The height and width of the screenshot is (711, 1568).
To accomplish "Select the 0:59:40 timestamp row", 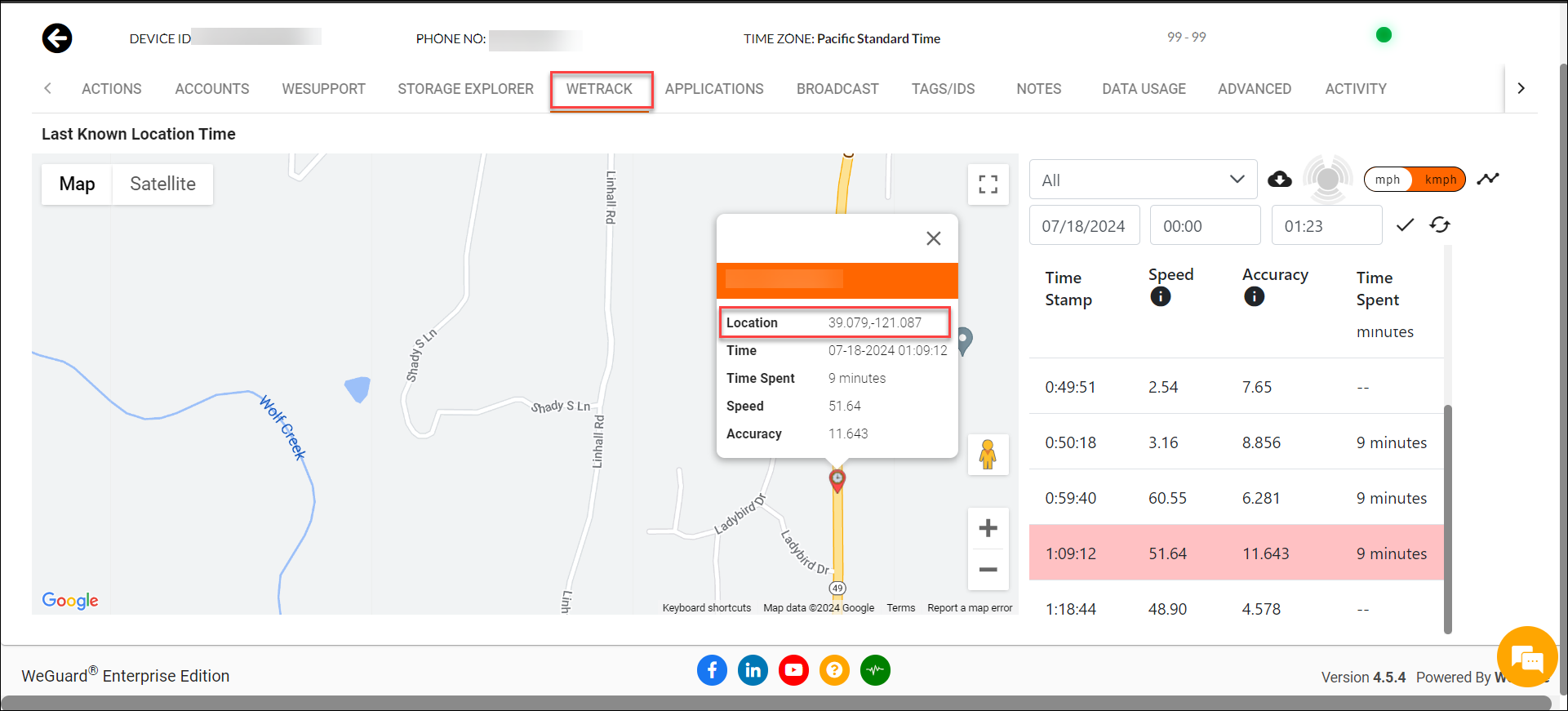I will point(1237,498).
